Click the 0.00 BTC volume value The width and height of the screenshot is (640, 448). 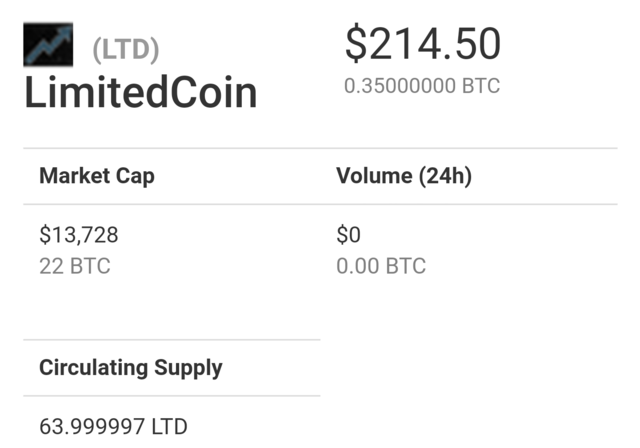pyautogui.click(x=381, y=266)
